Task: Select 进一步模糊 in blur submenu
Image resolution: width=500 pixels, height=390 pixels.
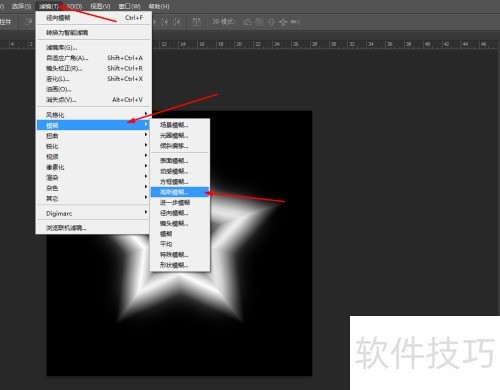Action: [x=180, y=202]
